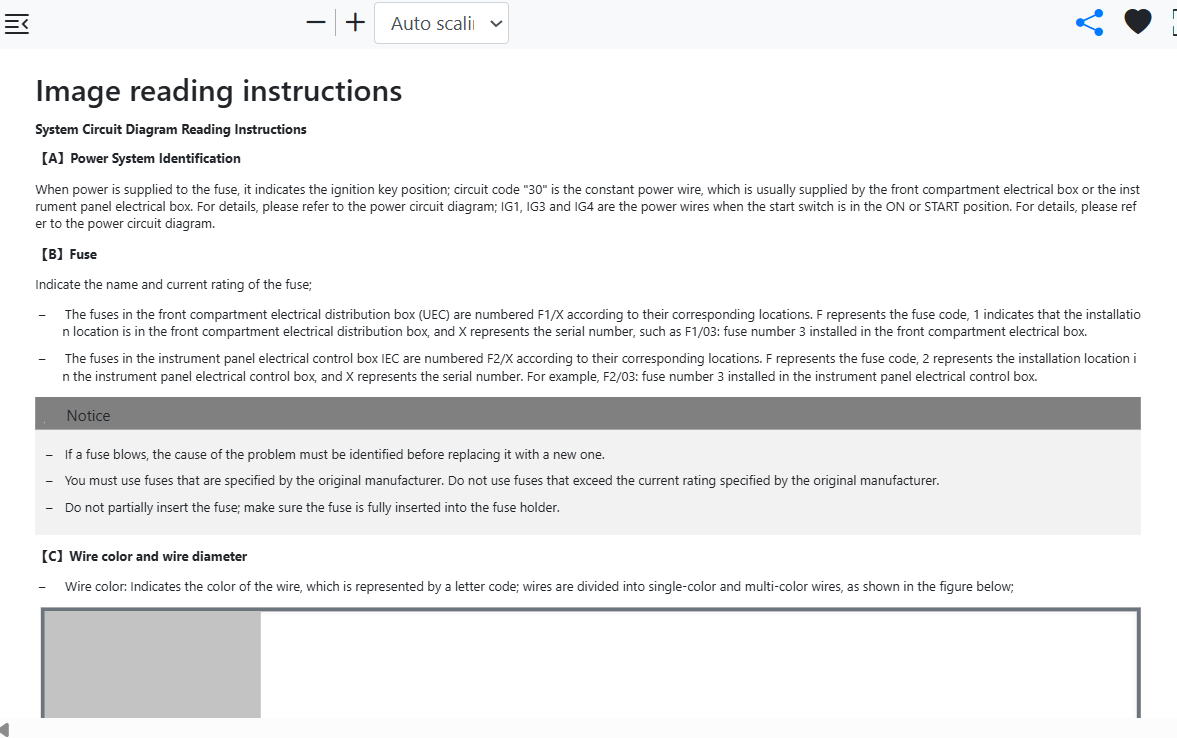Click 'If a fuse blows' notice line
The height and width of the screenshot is (738, 1177).
click(334, 454)
